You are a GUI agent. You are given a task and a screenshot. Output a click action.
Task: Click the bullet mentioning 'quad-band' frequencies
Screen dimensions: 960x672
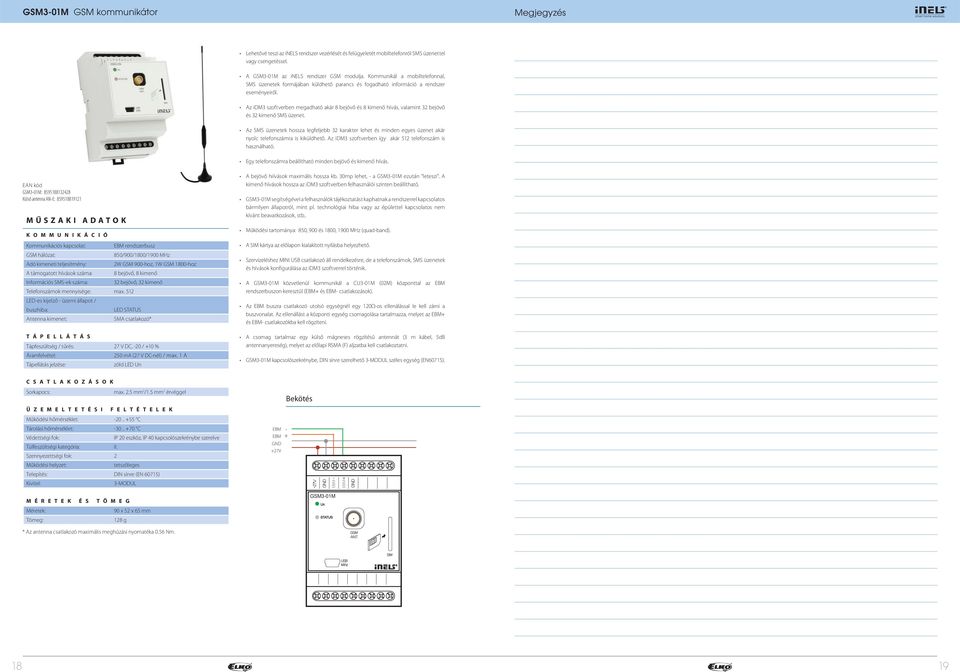click(x=318, y=230)
